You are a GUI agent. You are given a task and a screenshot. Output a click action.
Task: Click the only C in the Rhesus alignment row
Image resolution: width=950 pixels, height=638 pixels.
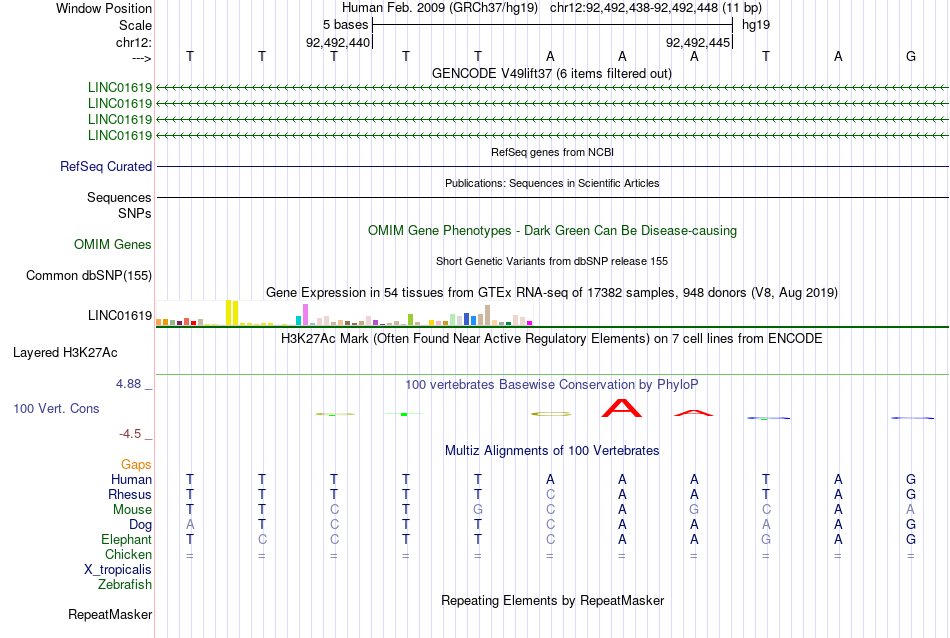click(550, 494)
